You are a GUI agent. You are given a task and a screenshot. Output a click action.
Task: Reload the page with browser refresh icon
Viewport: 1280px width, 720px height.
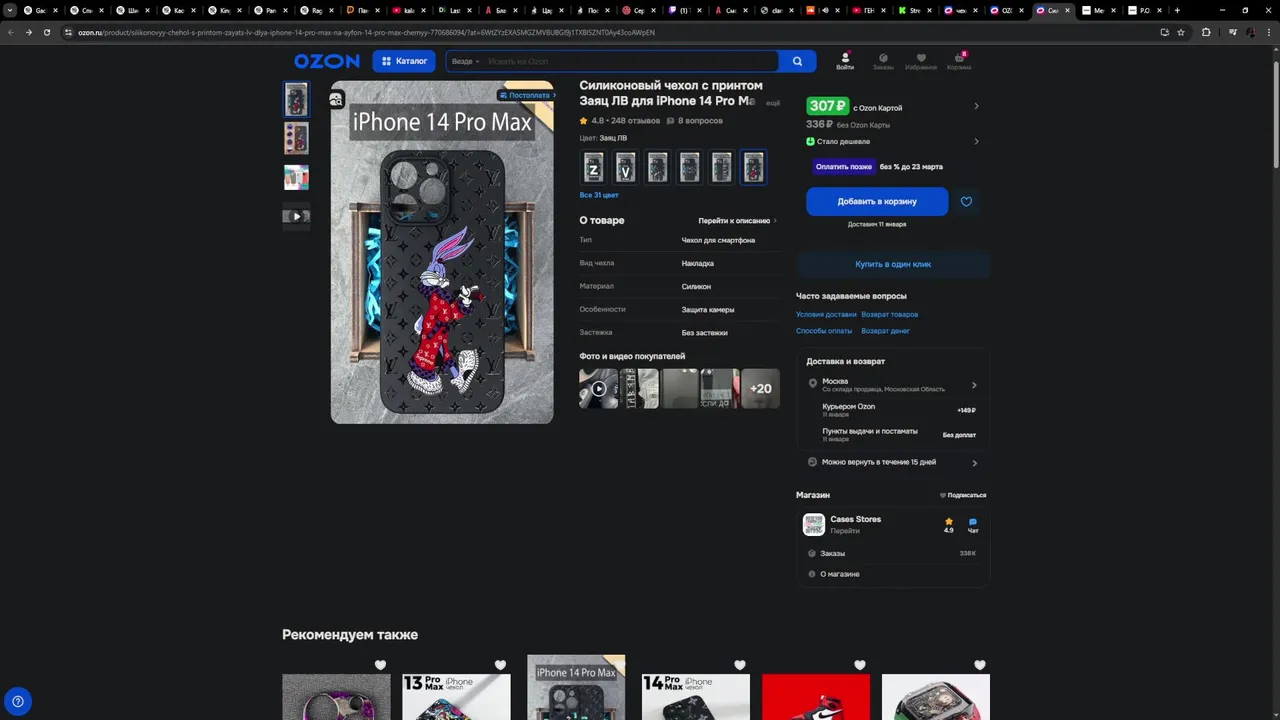coord(46,32)
